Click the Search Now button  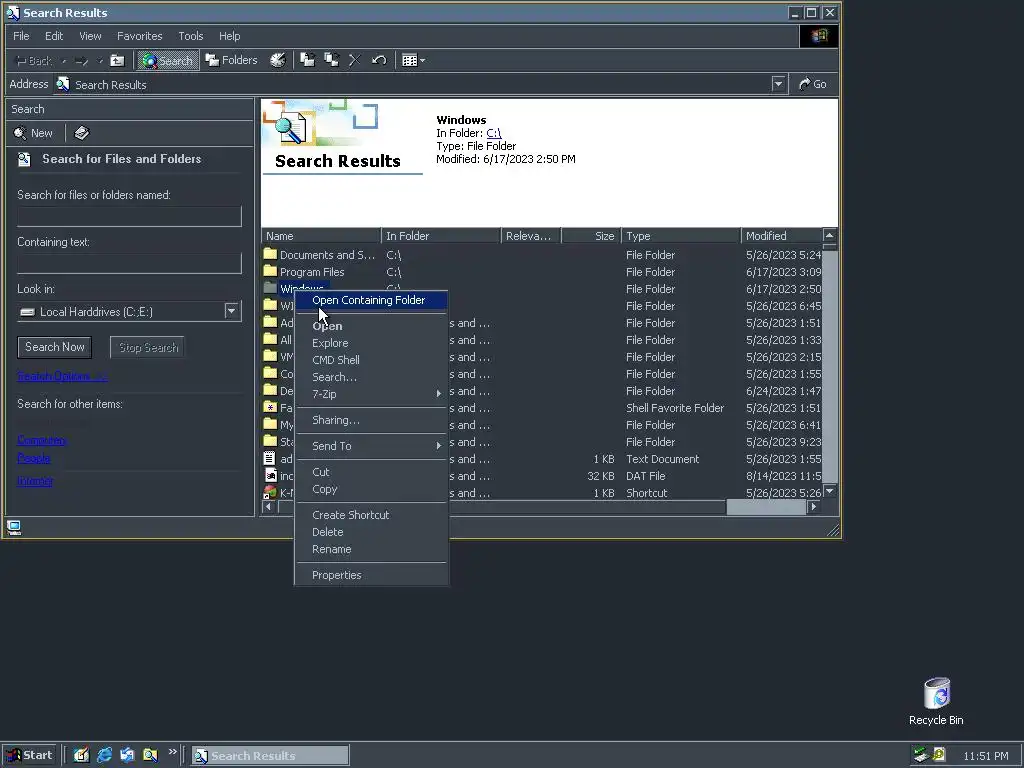(55, 347)
